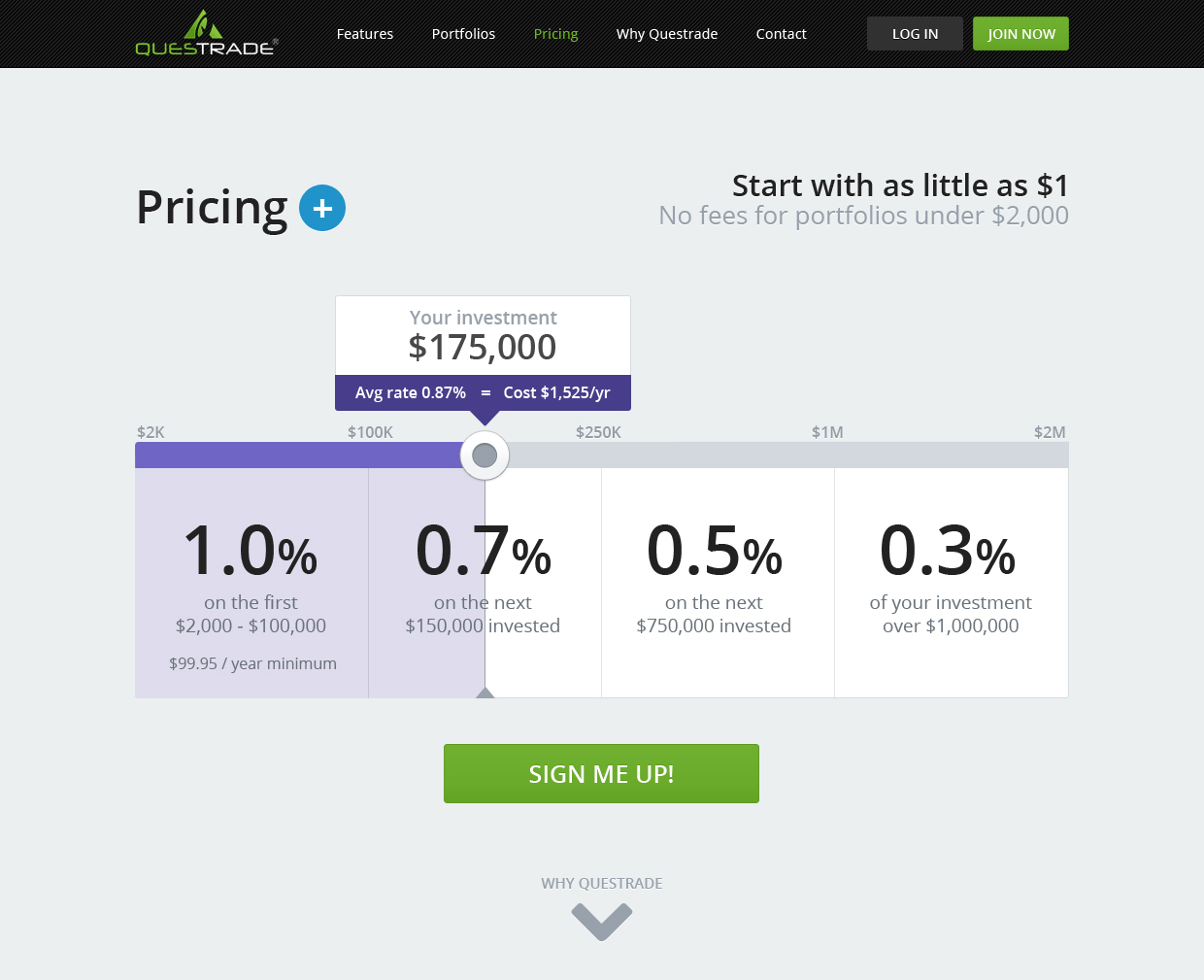Select the $2M slider label
The width and height of the screenshot is (1204, 980).
click(x=1050, y=432)
